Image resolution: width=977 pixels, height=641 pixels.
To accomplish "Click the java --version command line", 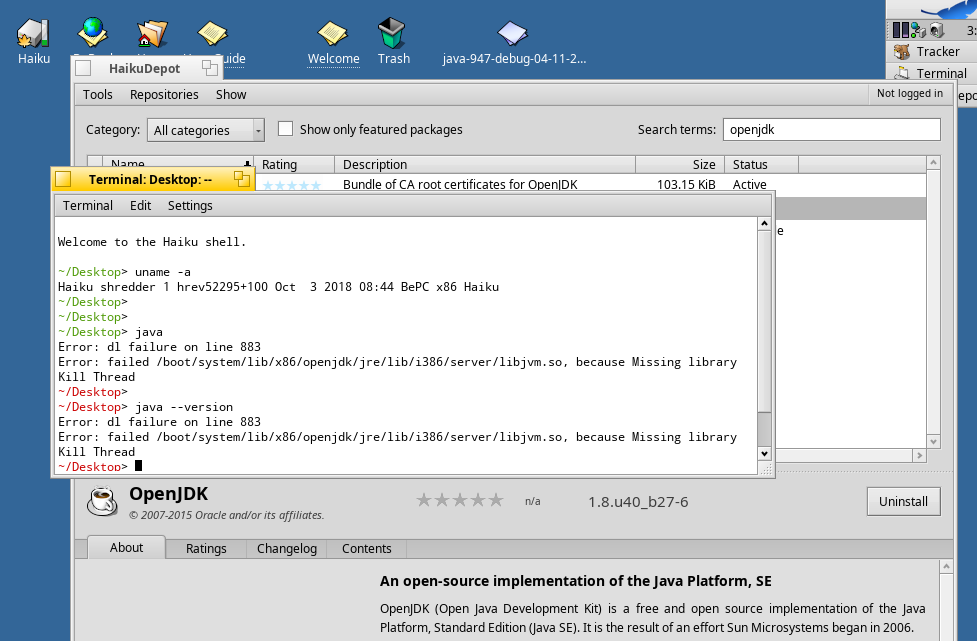I will (146, 407).
